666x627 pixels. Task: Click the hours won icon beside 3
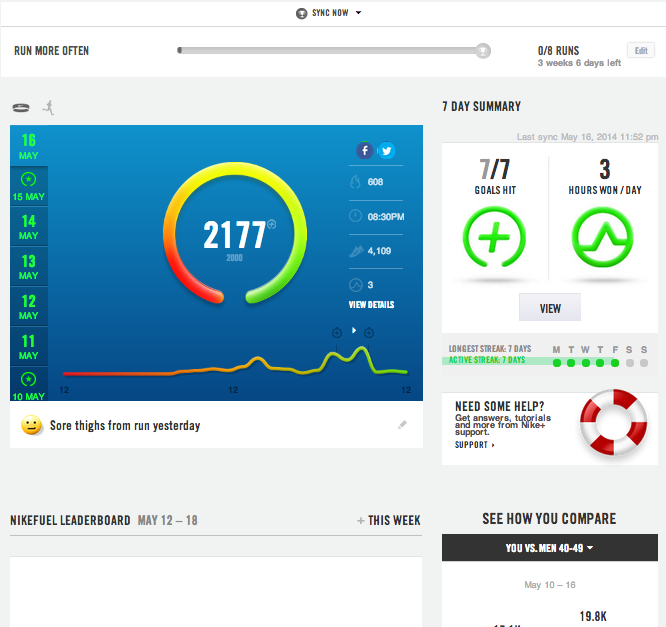[x=356, y=285]
